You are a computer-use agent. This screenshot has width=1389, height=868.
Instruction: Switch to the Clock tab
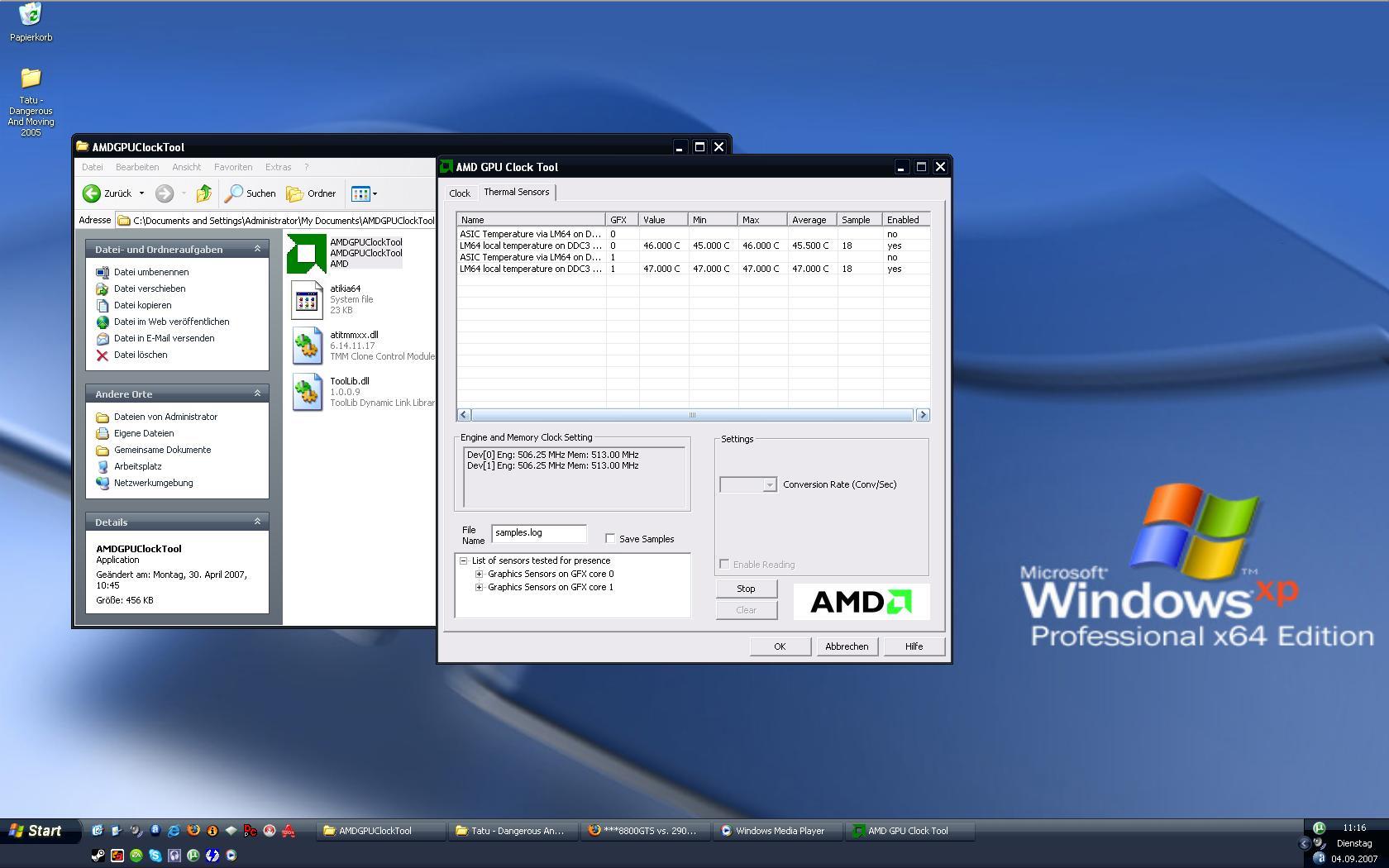coord(460,193)
